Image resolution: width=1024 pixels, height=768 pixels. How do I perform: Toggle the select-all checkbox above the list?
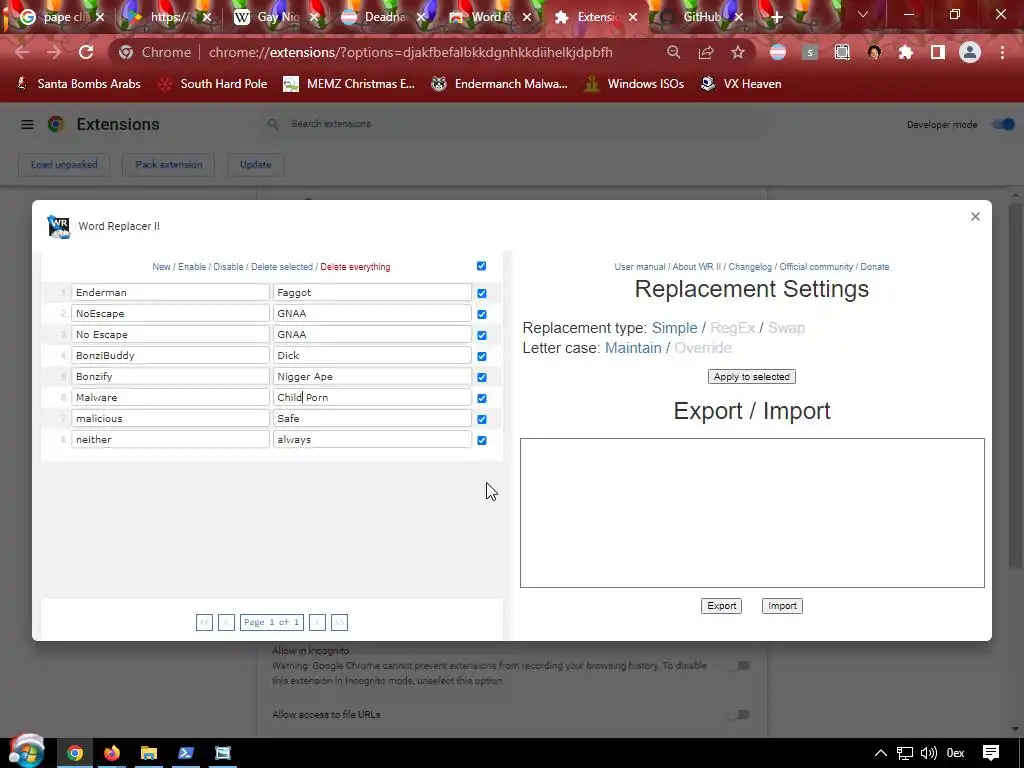pos(481,266)
